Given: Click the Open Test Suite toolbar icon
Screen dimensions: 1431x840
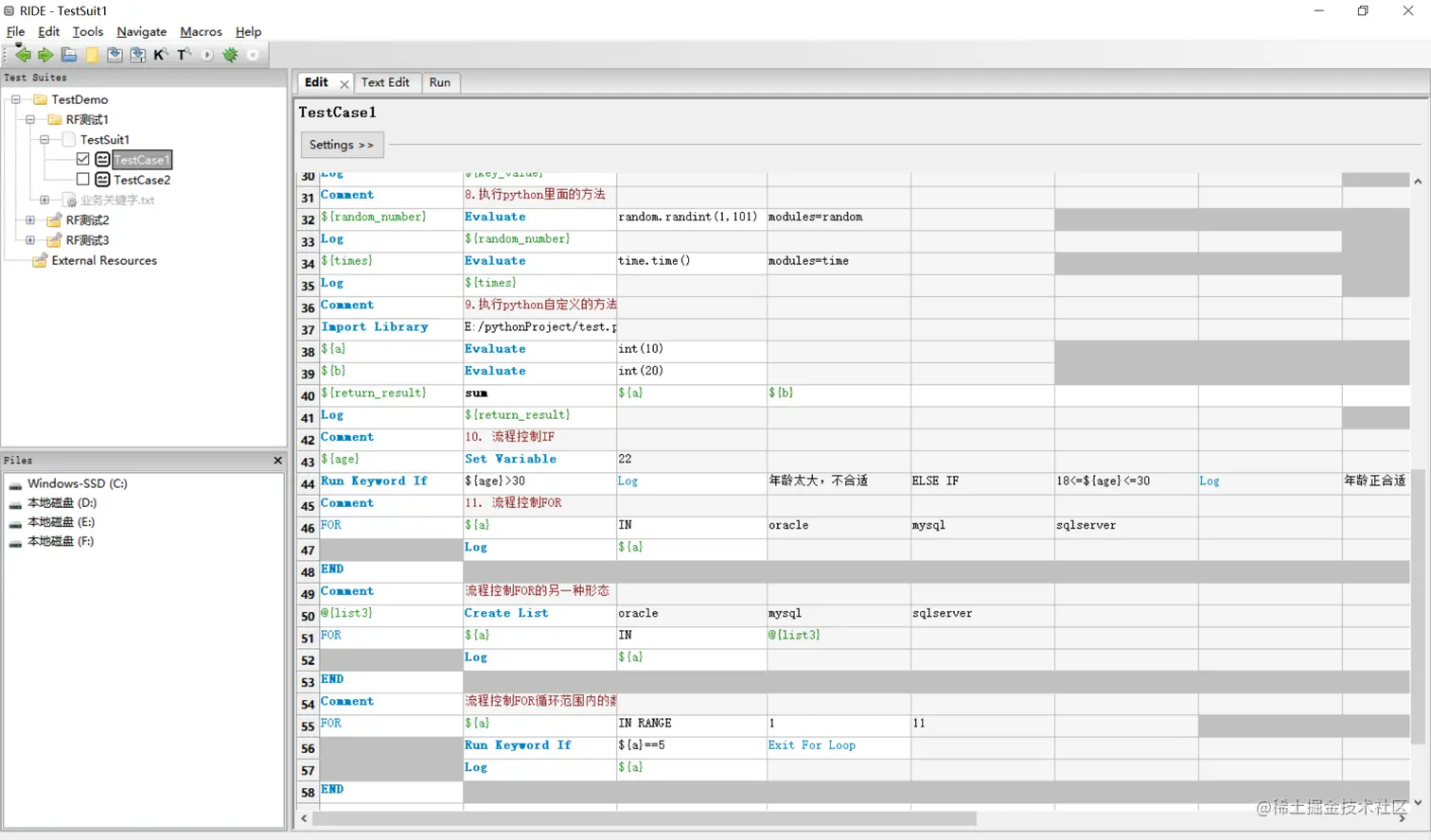Looking at the screenshot, I should click(69, 55).
